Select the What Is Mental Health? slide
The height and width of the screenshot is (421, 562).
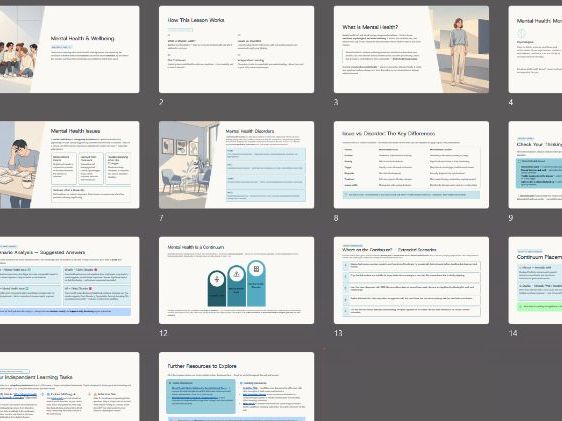(x=411, y=49)
